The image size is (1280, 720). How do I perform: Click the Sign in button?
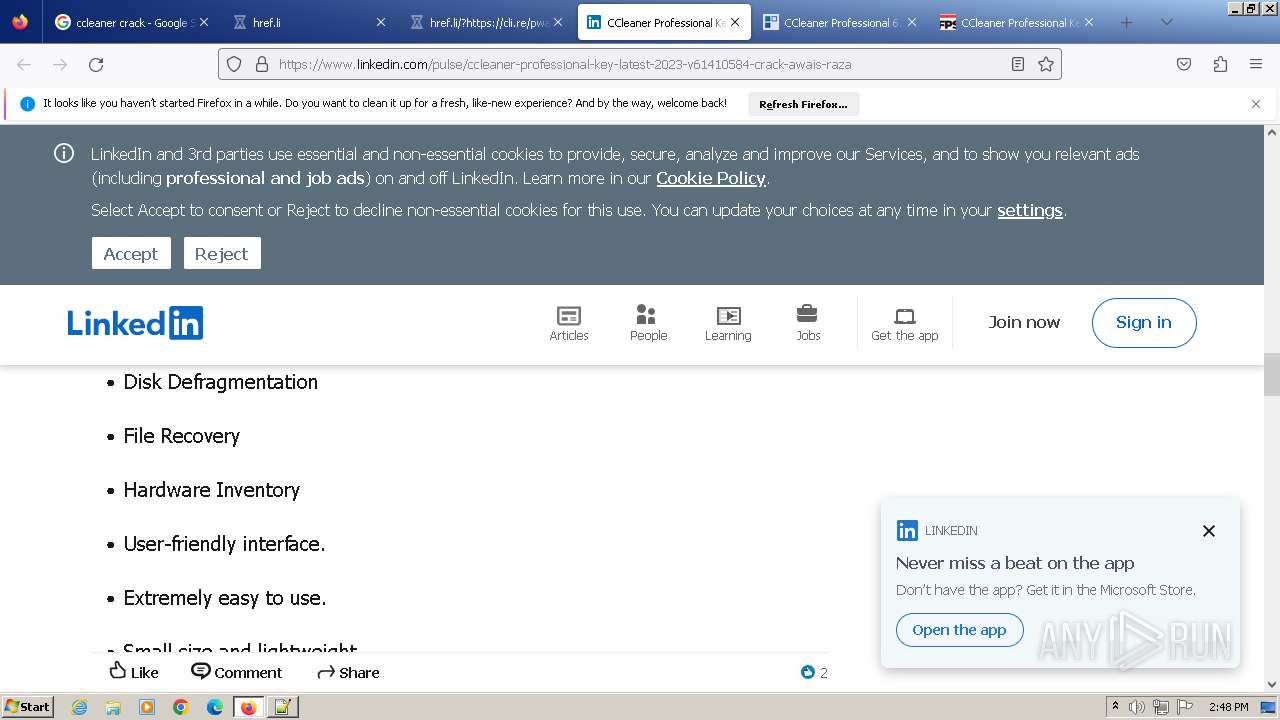click(1144, 323)
